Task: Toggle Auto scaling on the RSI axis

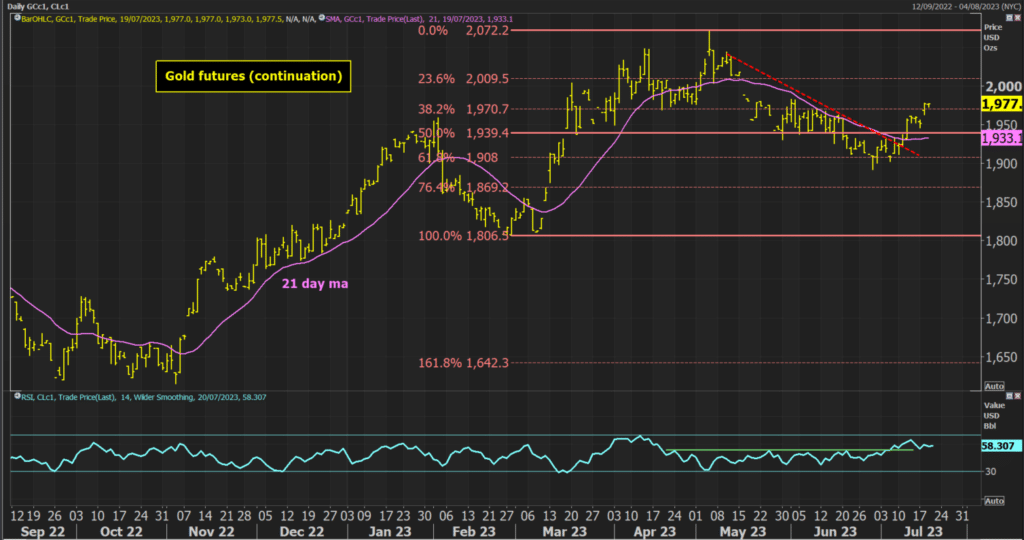Action: coord(994,500)
